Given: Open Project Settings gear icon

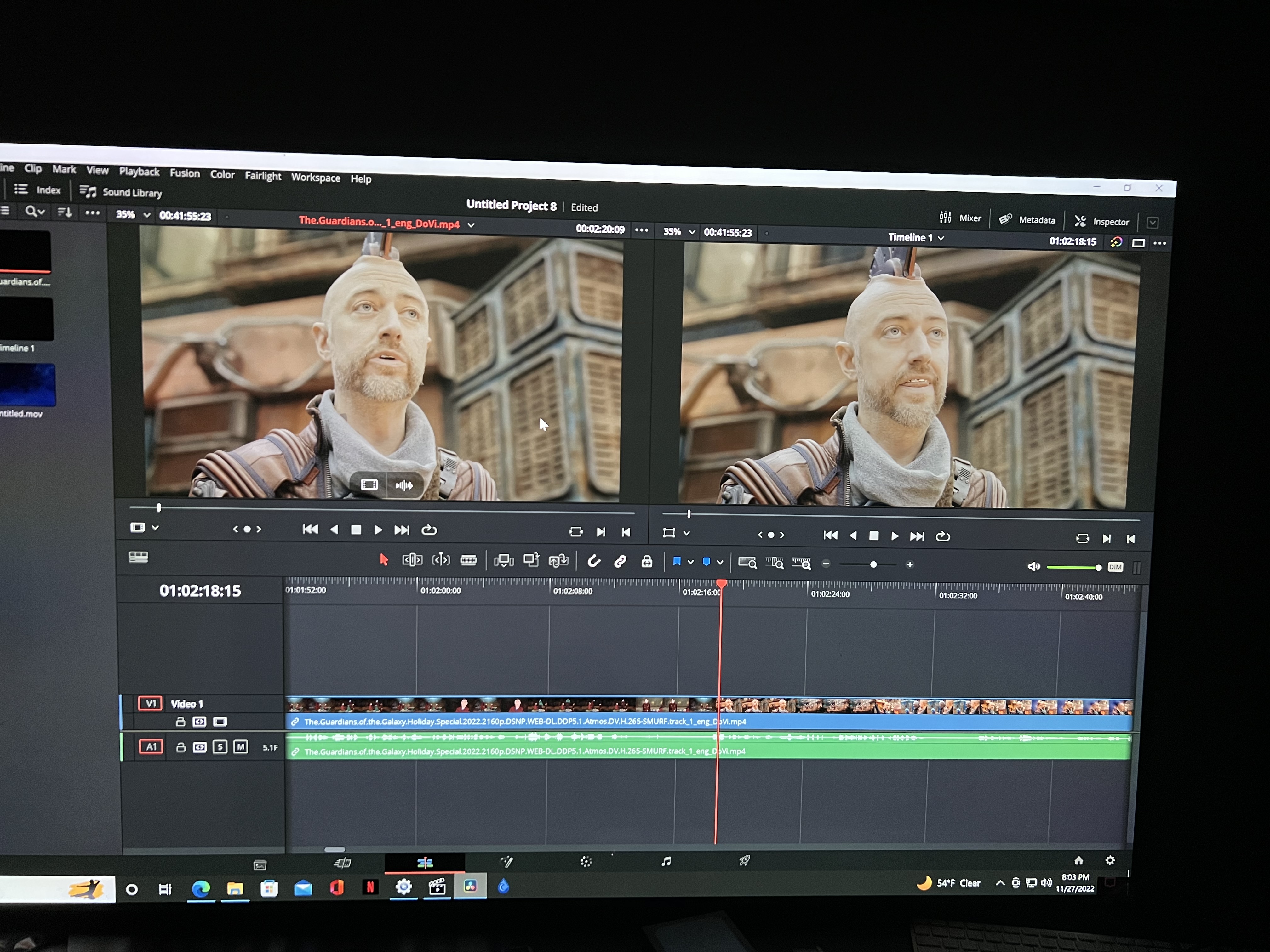Looking at the screenshot, I should point(1110,860).
